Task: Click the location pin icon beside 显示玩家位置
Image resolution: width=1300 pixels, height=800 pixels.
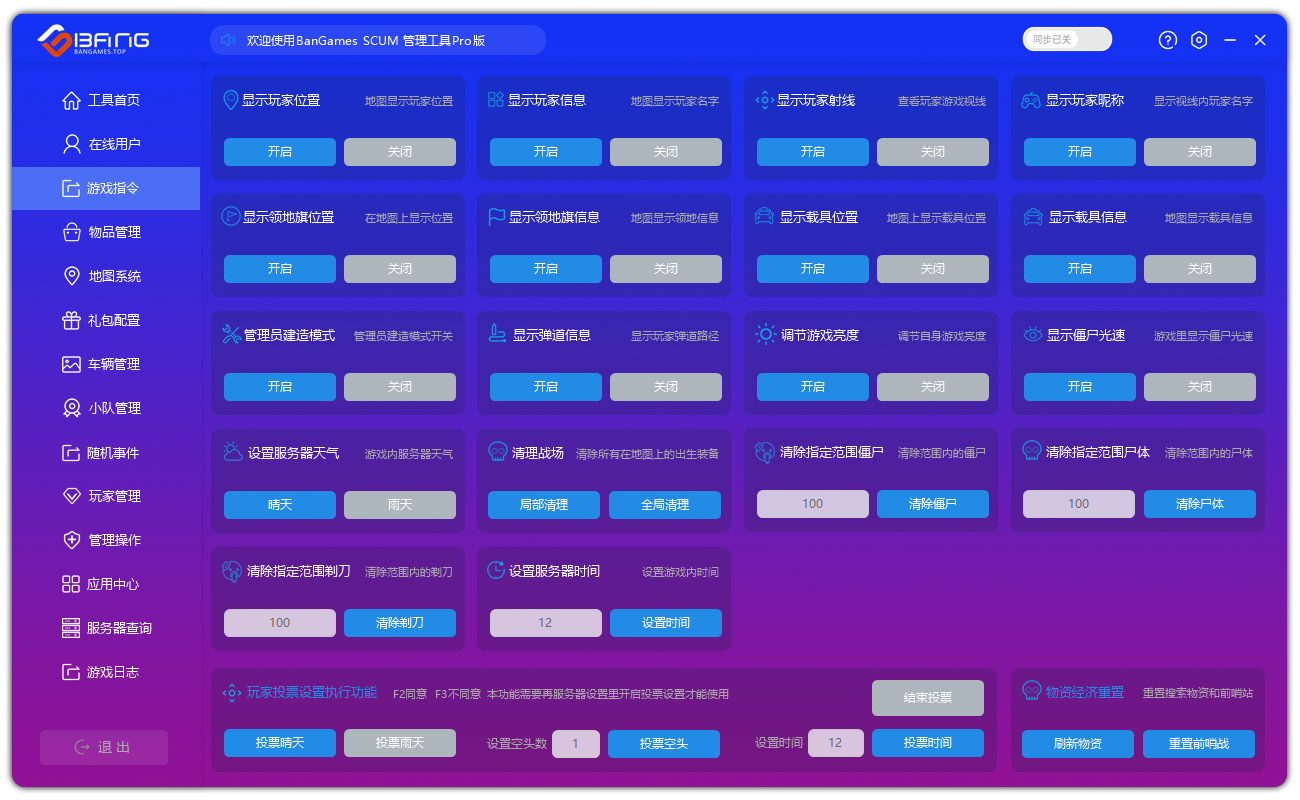Action: click(230, 100)
